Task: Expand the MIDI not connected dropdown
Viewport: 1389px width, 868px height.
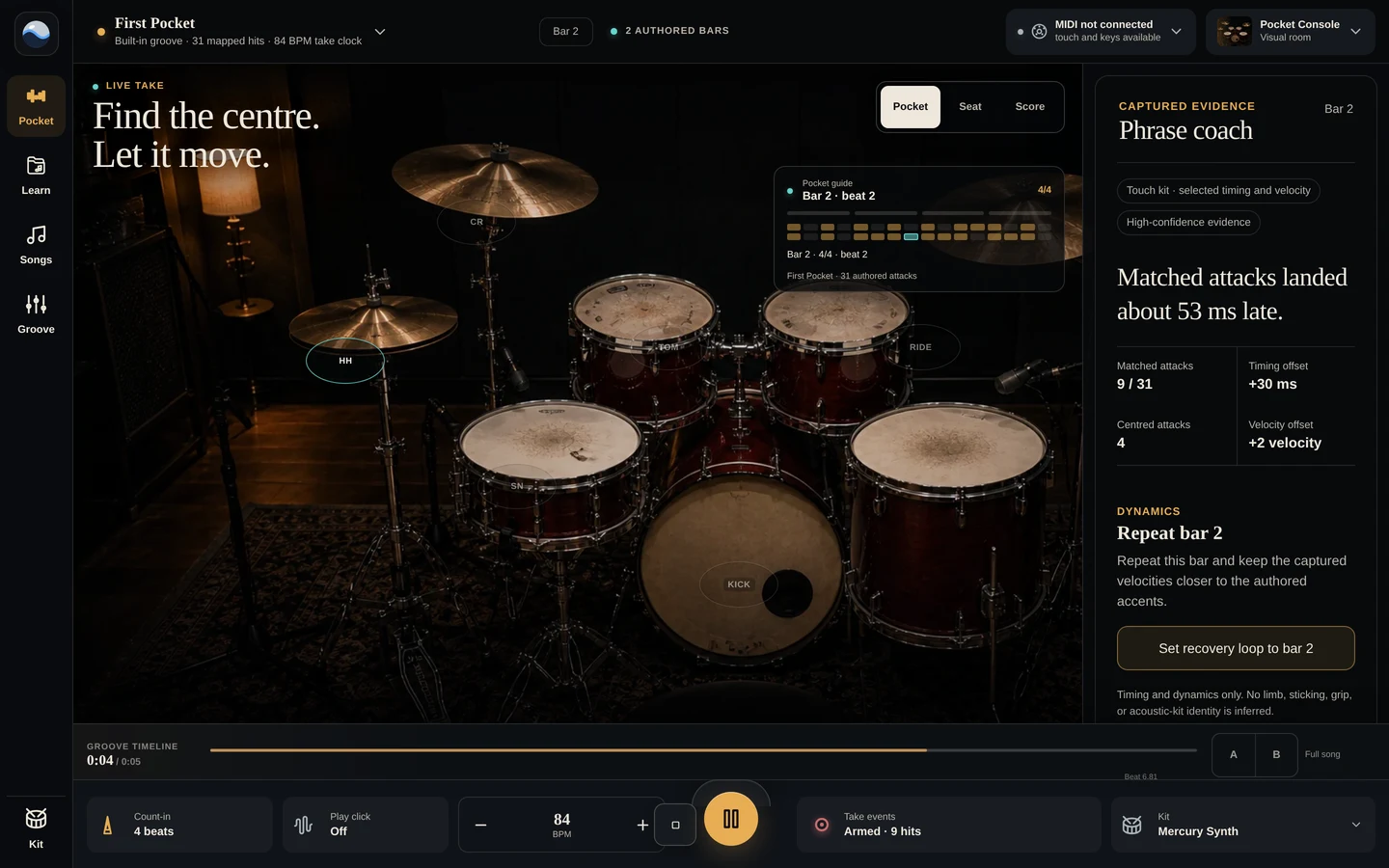Action: (x=1176, y=32)
